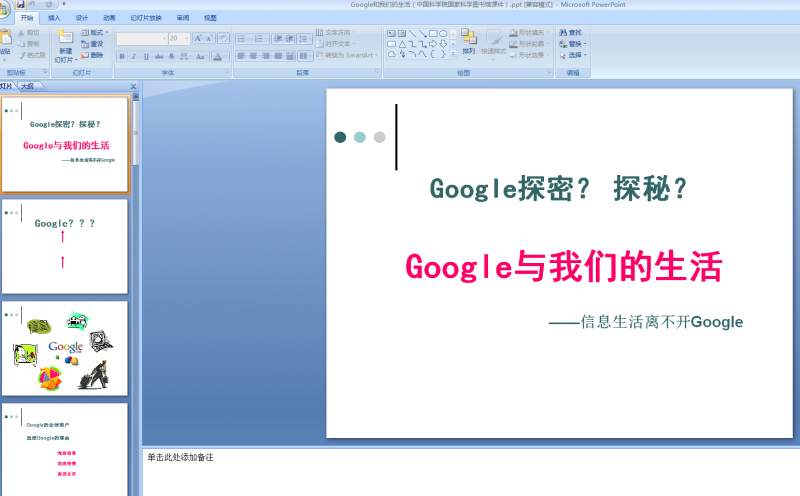Image resolution: width=800 pixels, height=496 pixels.
Task: Click the font color A swatch
Action: [x=217, y=57]
